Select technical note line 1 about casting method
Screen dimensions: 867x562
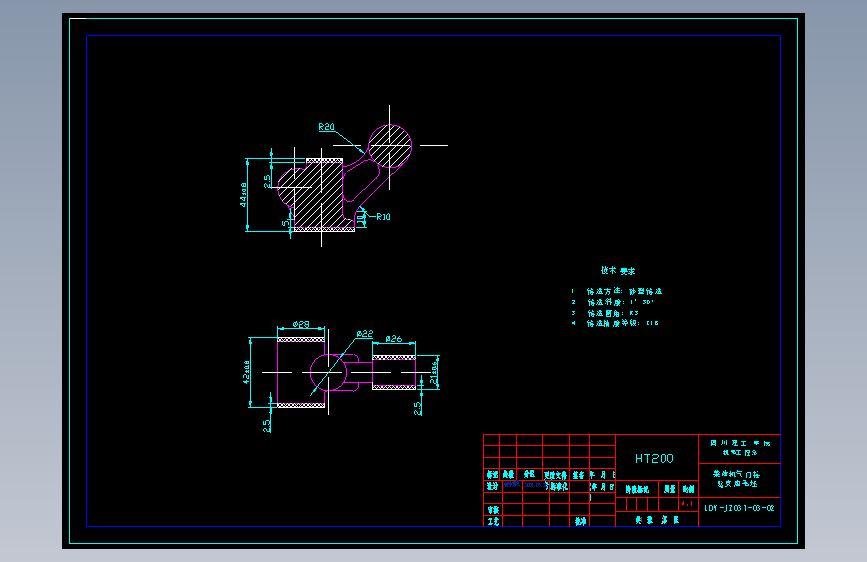617,291
